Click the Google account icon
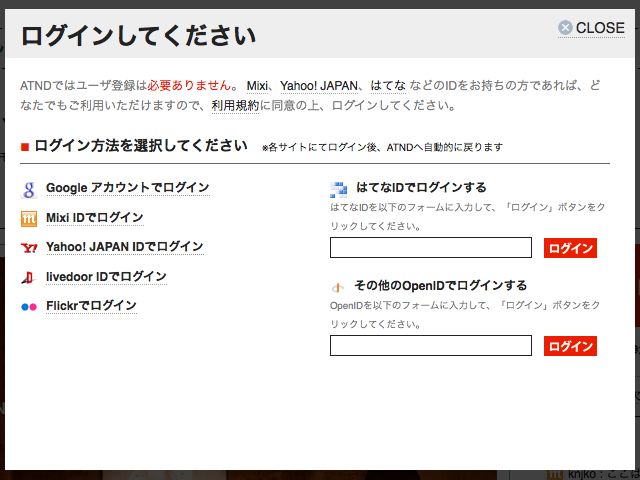Image resolution: width=640 pixels, height=480 pixels. [x=29, y=189]
